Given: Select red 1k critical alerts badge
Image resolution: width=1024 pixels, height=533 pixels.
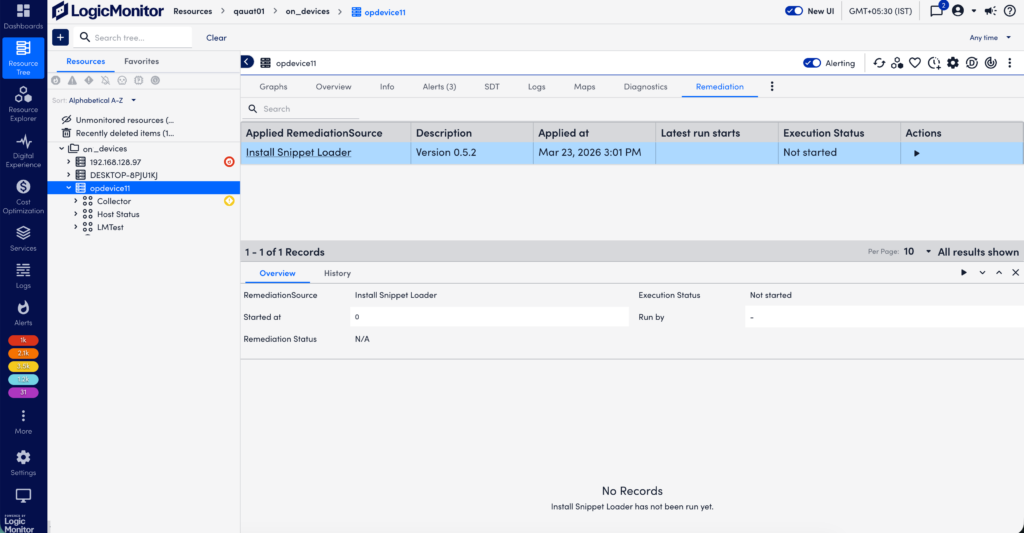Looking at the screenshot, I should click(23, 340).
